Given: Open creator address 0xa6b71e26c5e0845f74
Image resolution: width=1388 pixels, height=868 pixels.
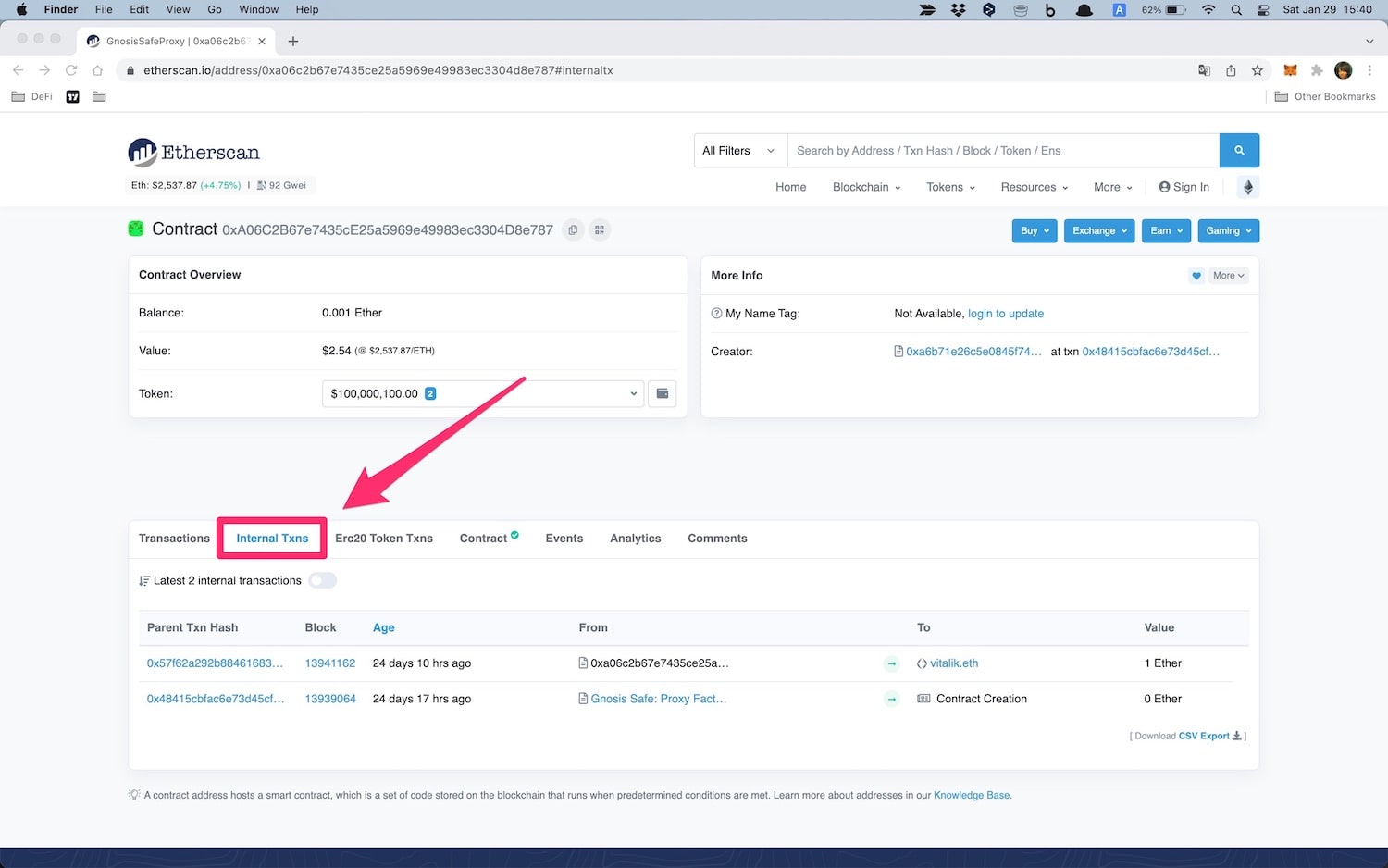Looking at the screenshot, I should 973,352.
